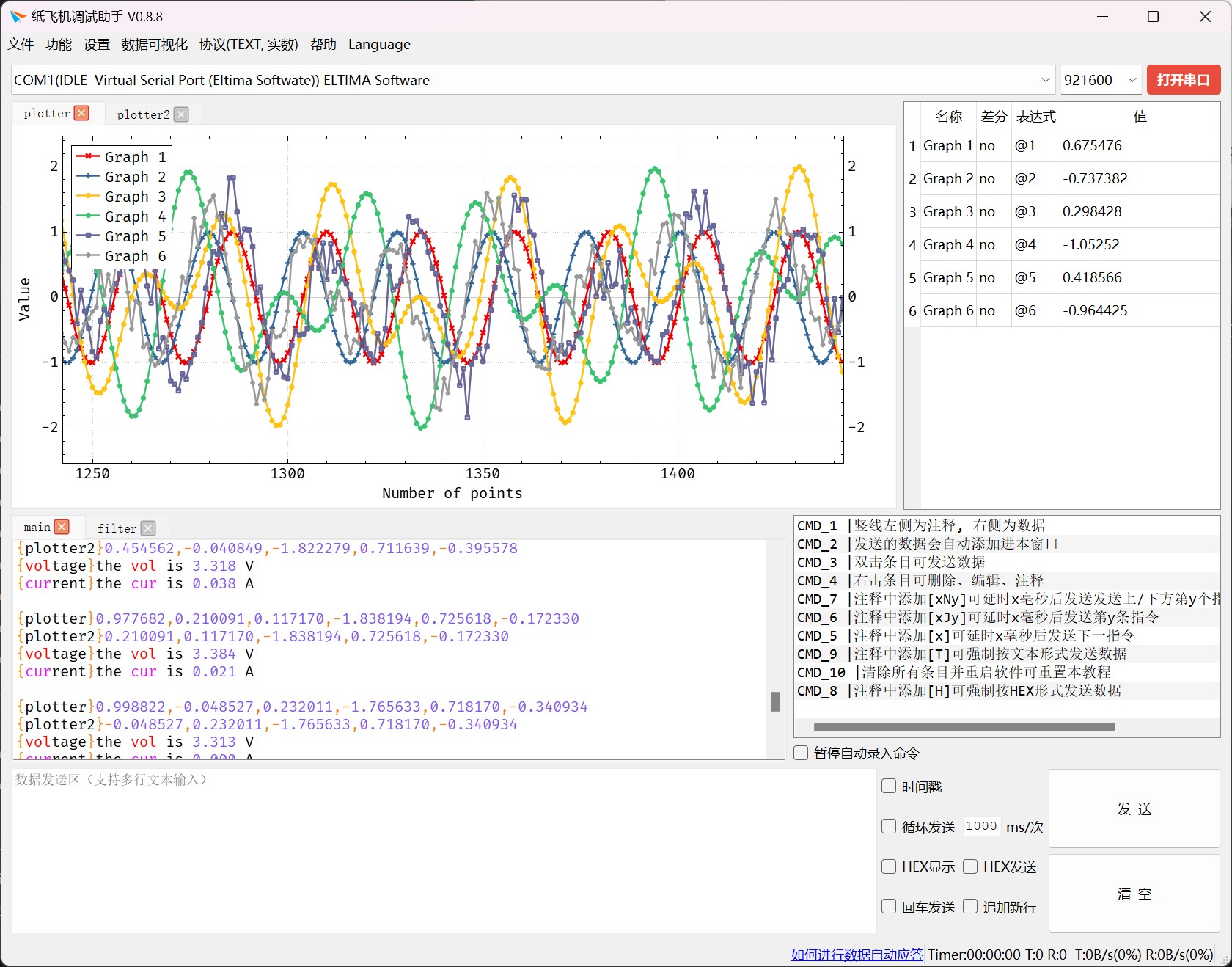The height and width of the screenshot is (967, 1232).
Task: Click Graph 3 difference cell 'no'
Action: (x=994, y=211)
